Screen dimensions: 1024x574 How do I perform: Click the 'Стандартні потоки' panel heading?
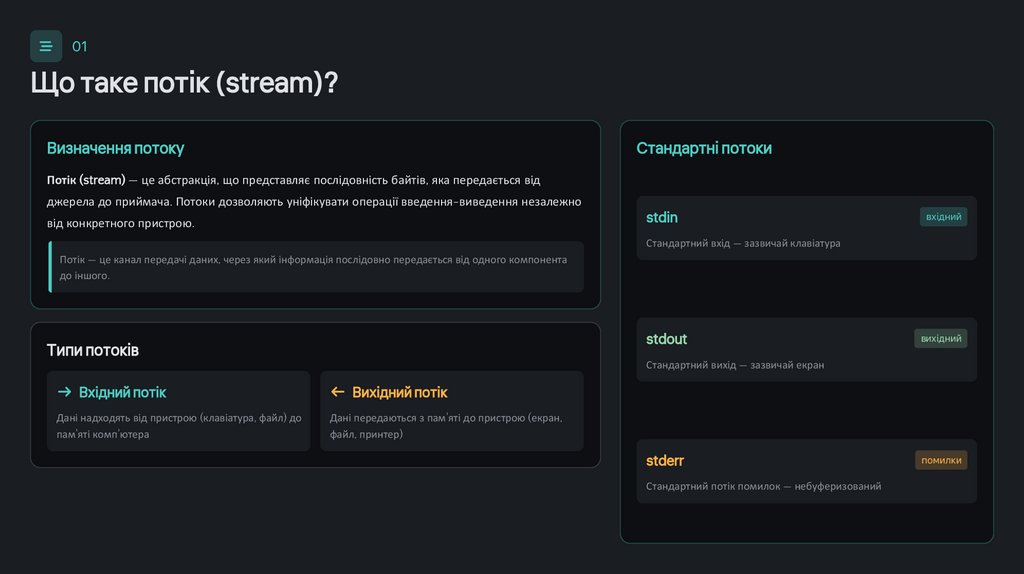(704, 148)
